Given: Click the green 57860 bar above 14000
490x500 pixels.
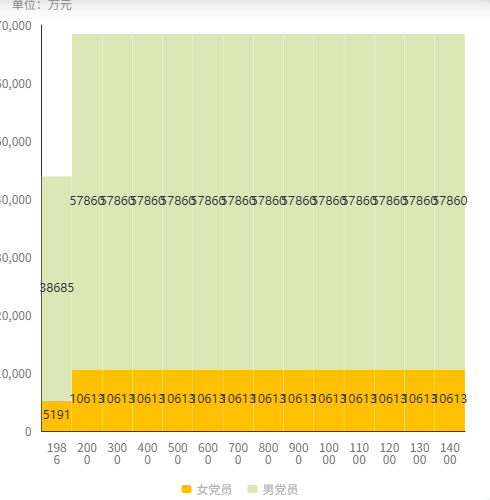Looking at the screenshot, I should pos(450,202).
